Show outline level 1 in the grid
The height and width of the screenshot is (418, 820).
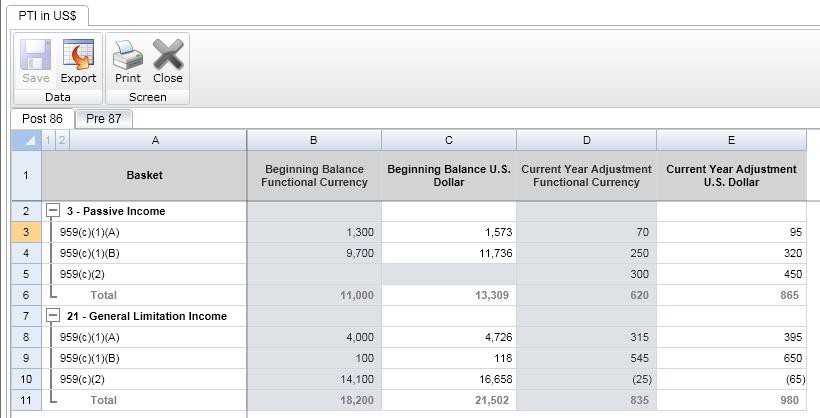pyautogui.click(x=47, y=140)
